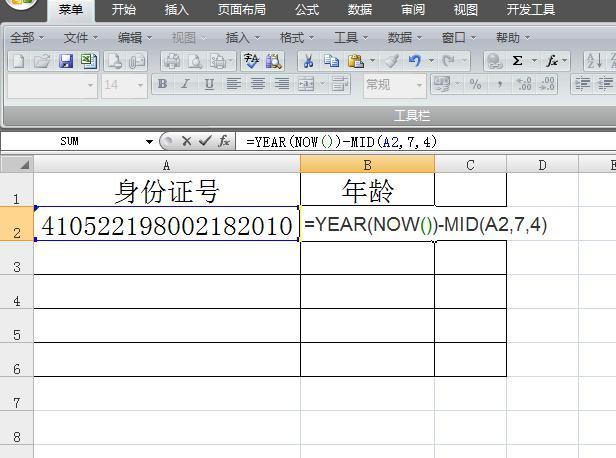The image size is (616, 458).
Task: Click the Enter checkmark in formula bar
Action: [x=205, y=141]
